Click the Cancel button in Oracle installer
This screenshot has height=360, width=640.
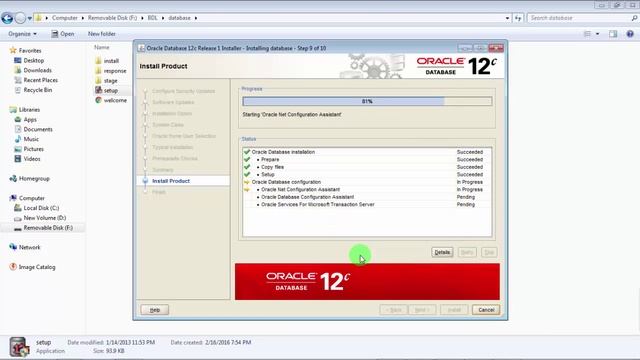tap(486, 310)
